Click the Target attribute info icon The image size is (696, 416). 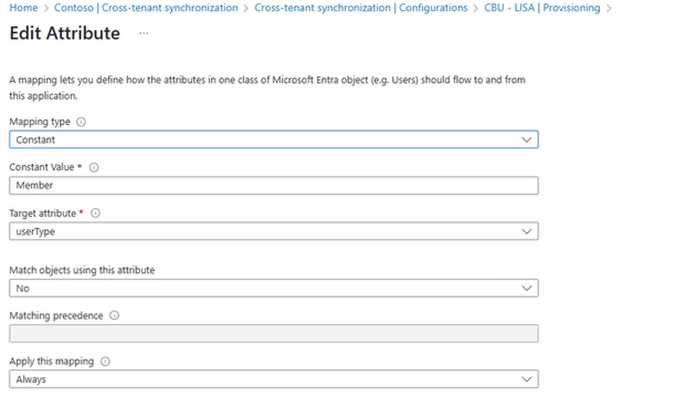pos(96,213)
